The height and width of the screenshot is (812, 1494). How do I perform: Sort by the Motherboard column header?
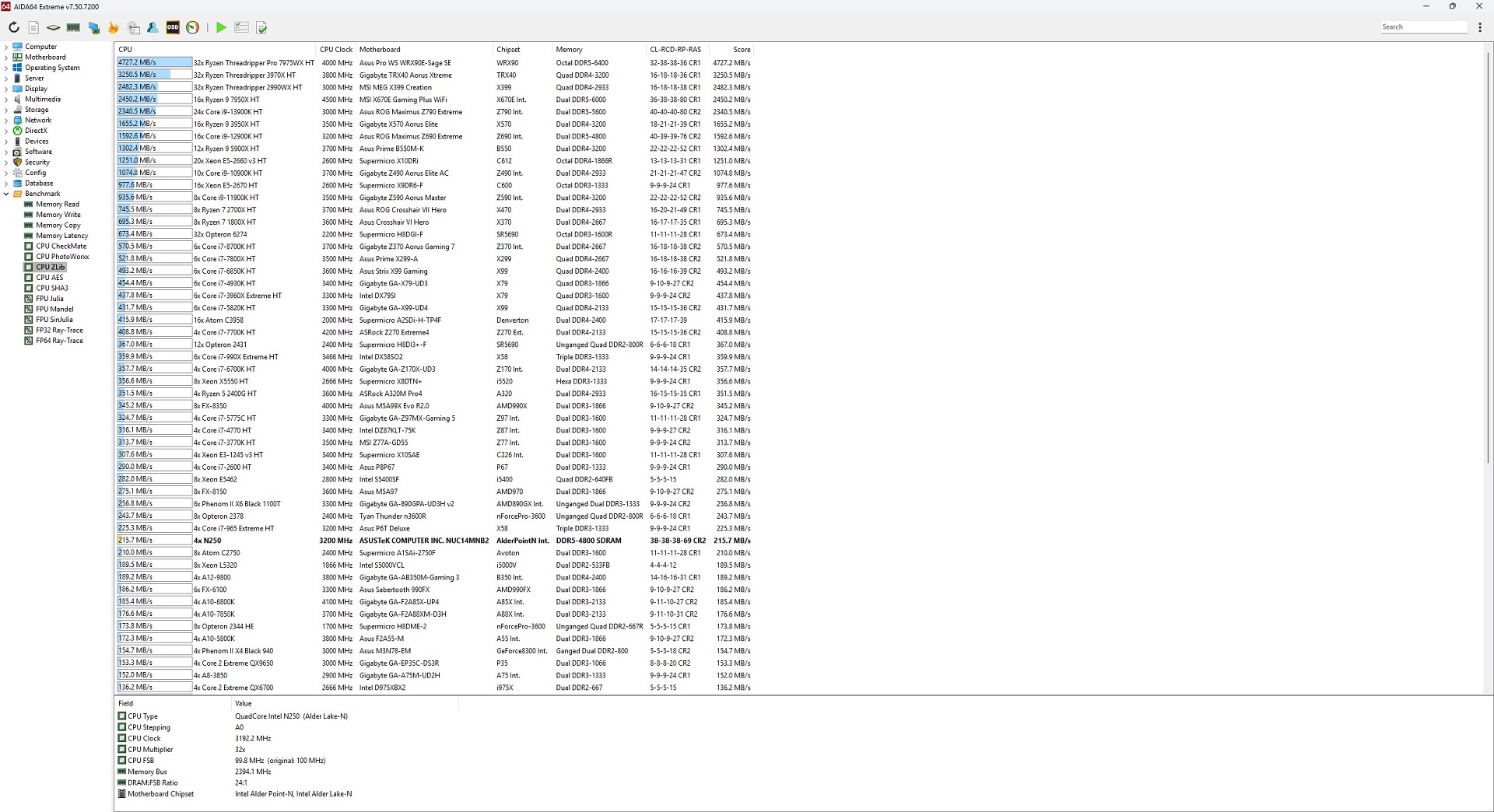click(x=425, y=50)
